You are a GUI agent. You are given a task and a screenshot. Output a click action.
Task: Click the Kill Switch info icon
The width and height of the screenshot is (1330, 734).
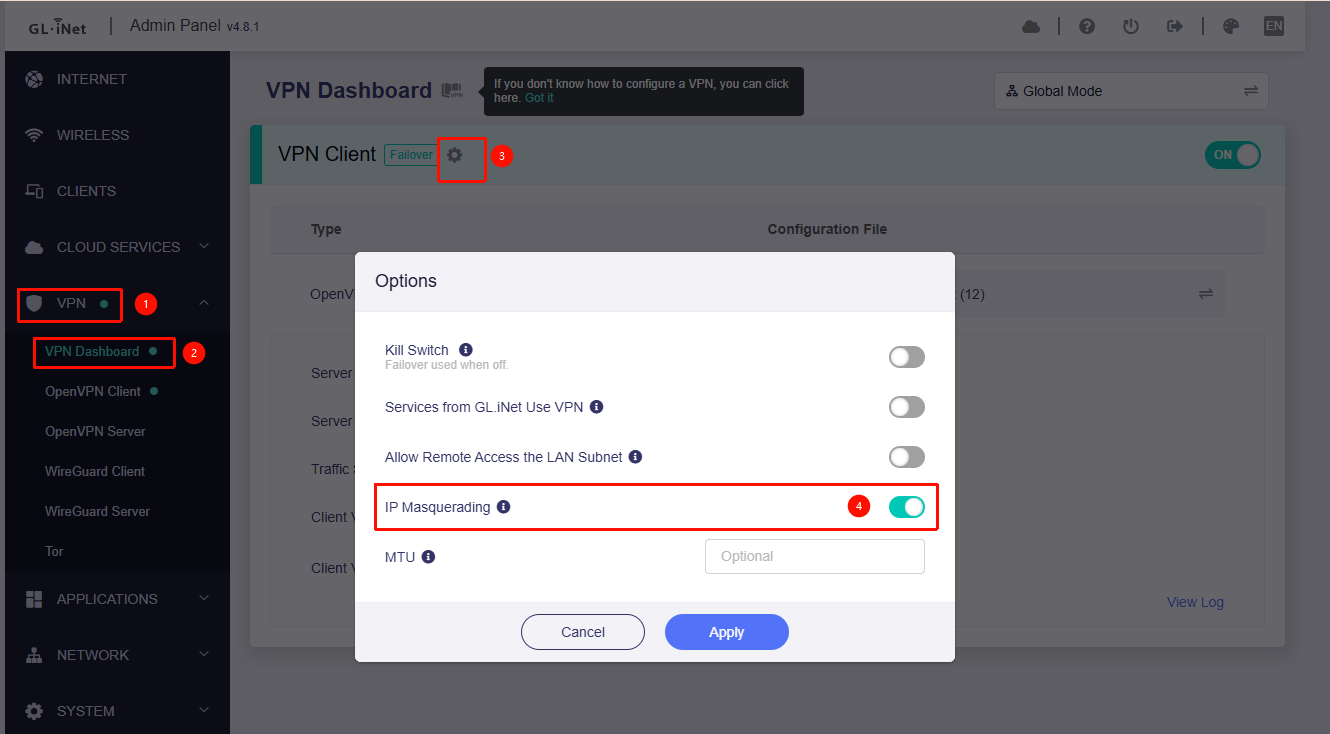pyautogui.click(x=465, y=349)
